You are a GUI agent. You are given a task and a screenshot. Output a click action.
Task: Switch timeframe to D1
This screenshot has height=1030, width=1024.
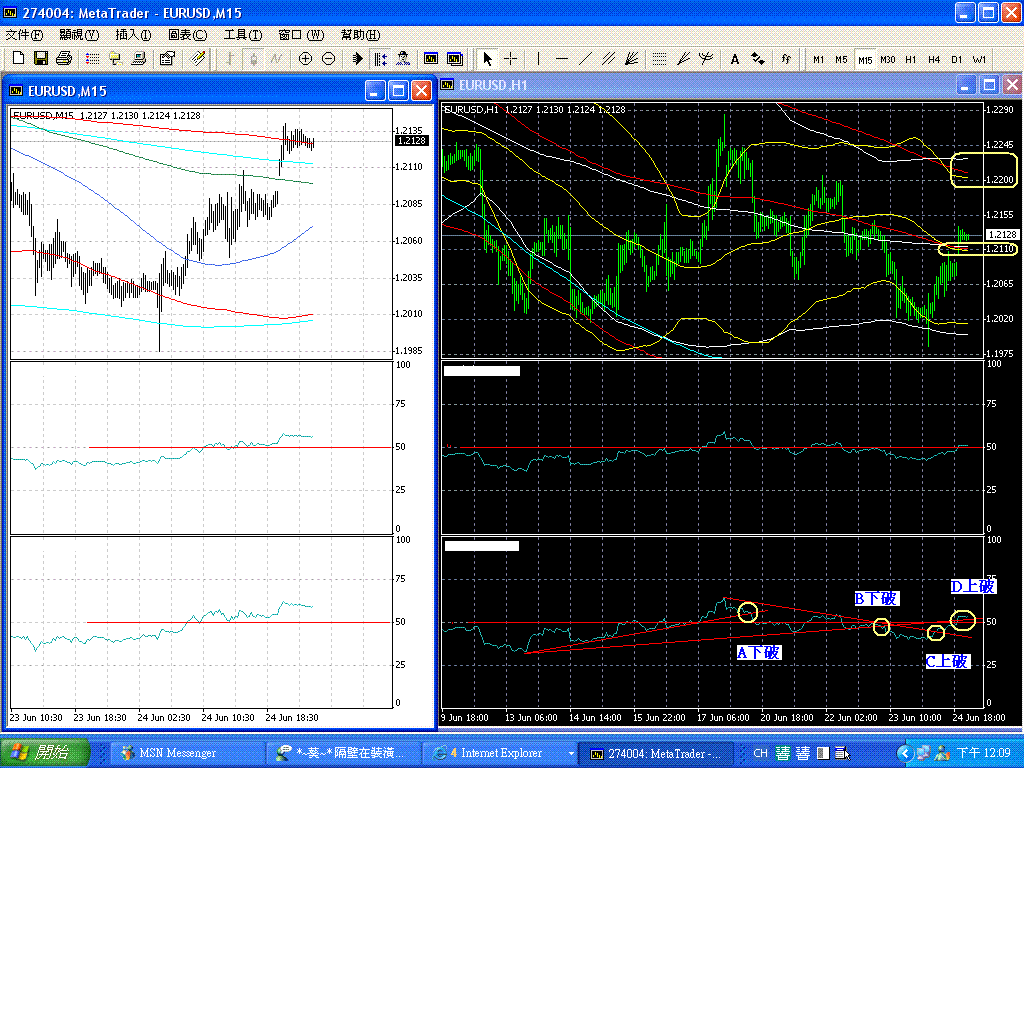coord(957,59)
